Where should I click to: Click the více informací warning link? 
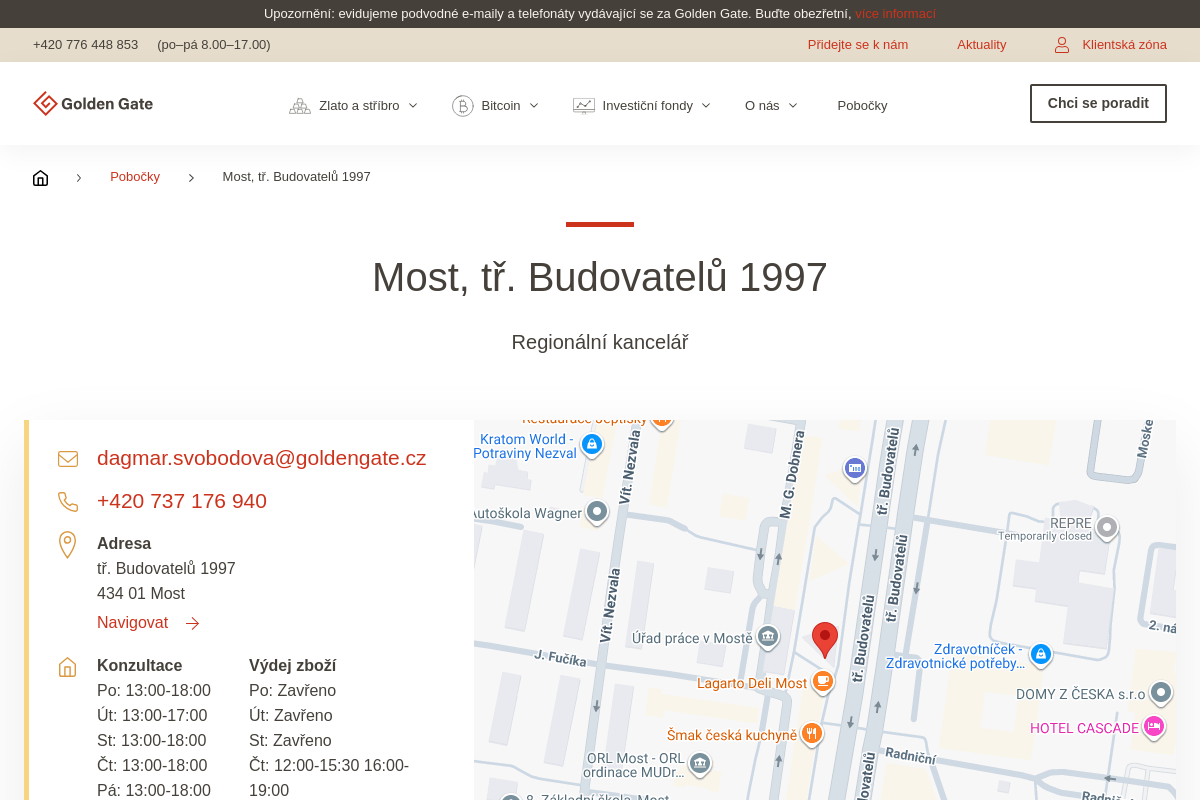click(895, 14)
